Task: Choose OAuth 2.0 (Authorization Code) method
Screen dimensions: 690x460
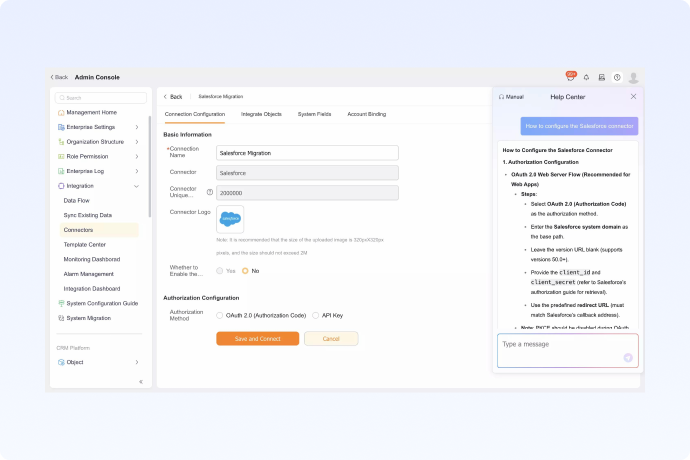Action: point(220,315)
